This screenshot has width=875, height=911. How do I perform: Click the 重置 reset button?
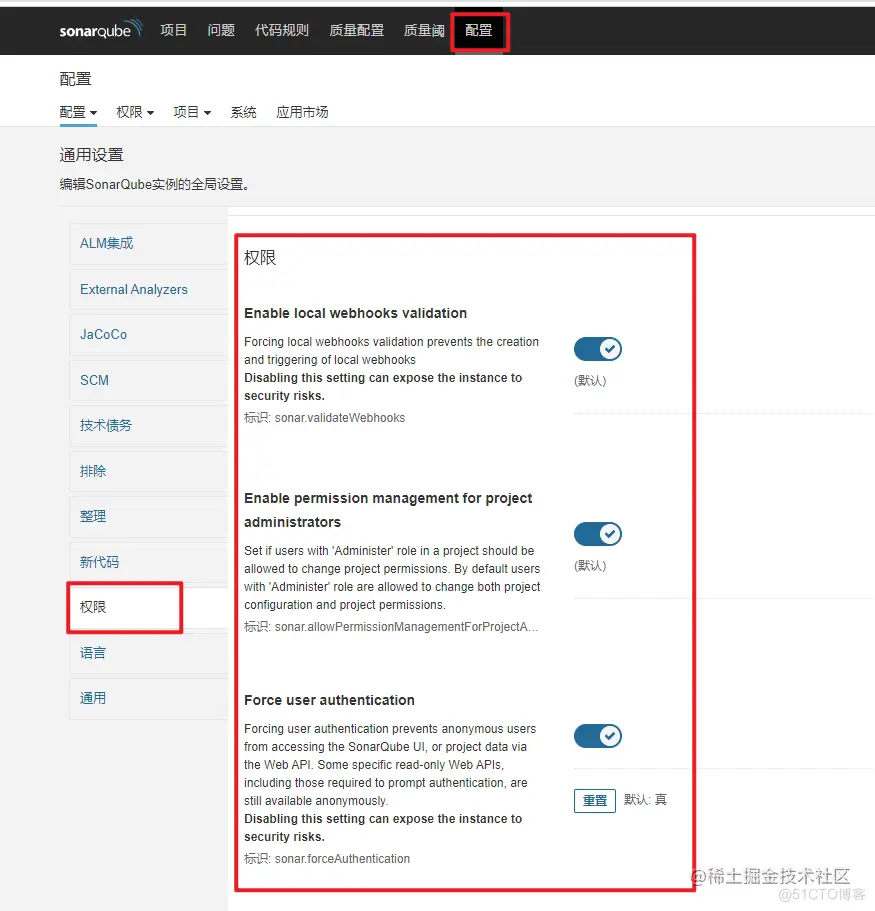tap(594, 801)
